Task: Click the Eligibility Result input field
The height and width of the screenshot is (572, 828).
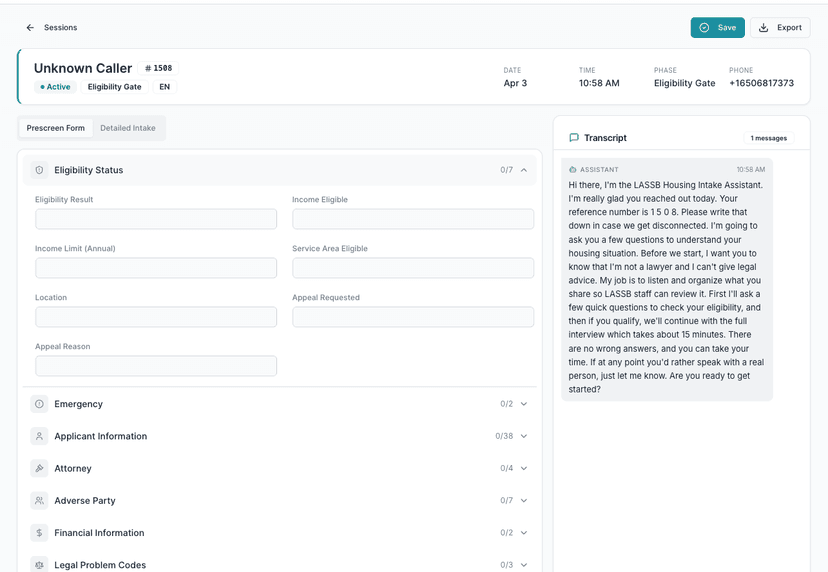Action: click(x=156, y=219)
